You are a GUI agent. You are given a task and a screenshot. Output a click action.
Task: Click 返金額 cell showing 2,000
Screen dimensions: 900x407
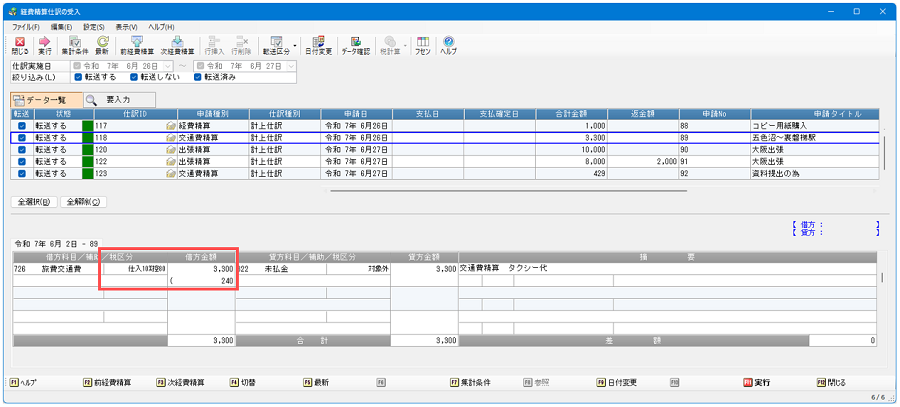click(643, 162)
